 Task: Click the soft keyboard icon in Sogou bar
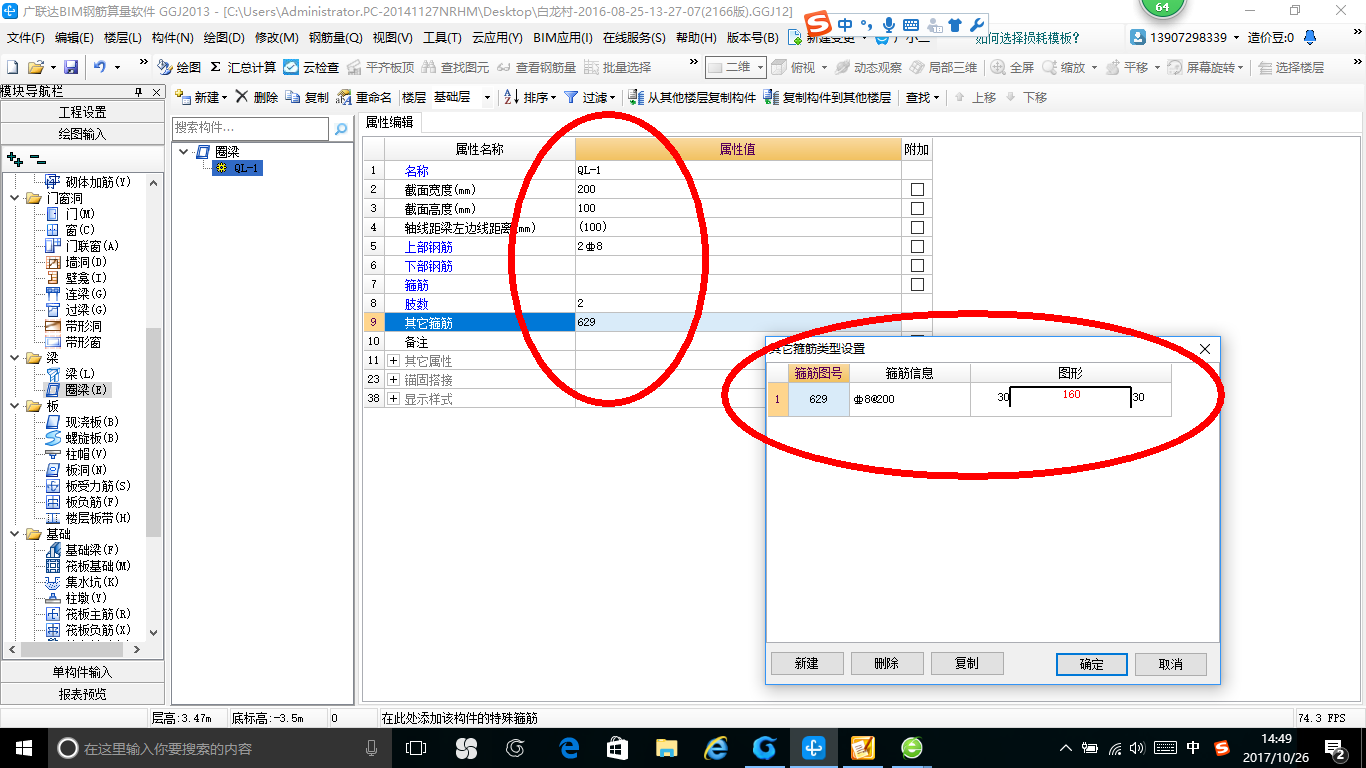(x=911, y=25)
